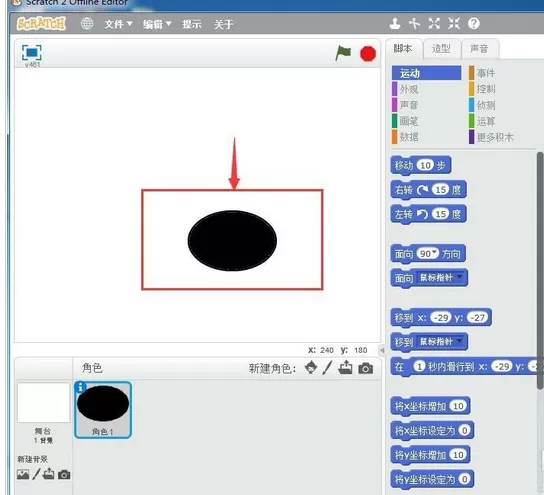Click the blocks palette vertical scrollbar
This screenshot has height=495, width=544.
coord(540,271)
